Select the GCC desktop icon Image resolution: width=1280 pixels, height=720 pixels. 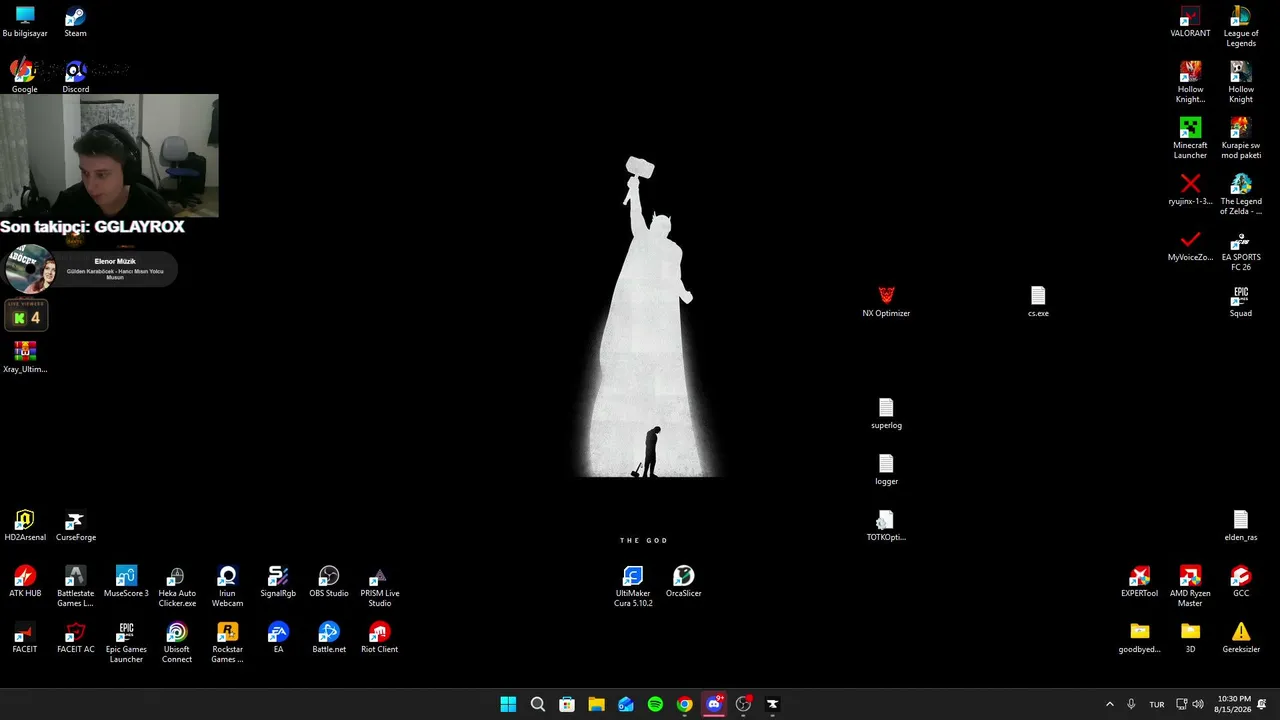pyautogui.click(x=1241, y=582)
